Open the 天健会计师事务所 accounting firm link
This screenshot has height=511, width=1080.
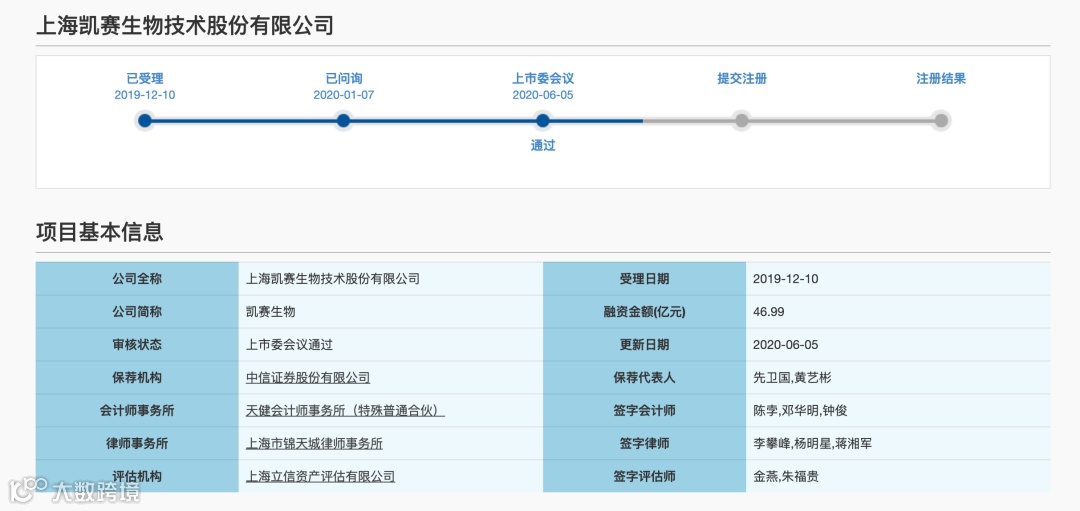tap(345, 411)
